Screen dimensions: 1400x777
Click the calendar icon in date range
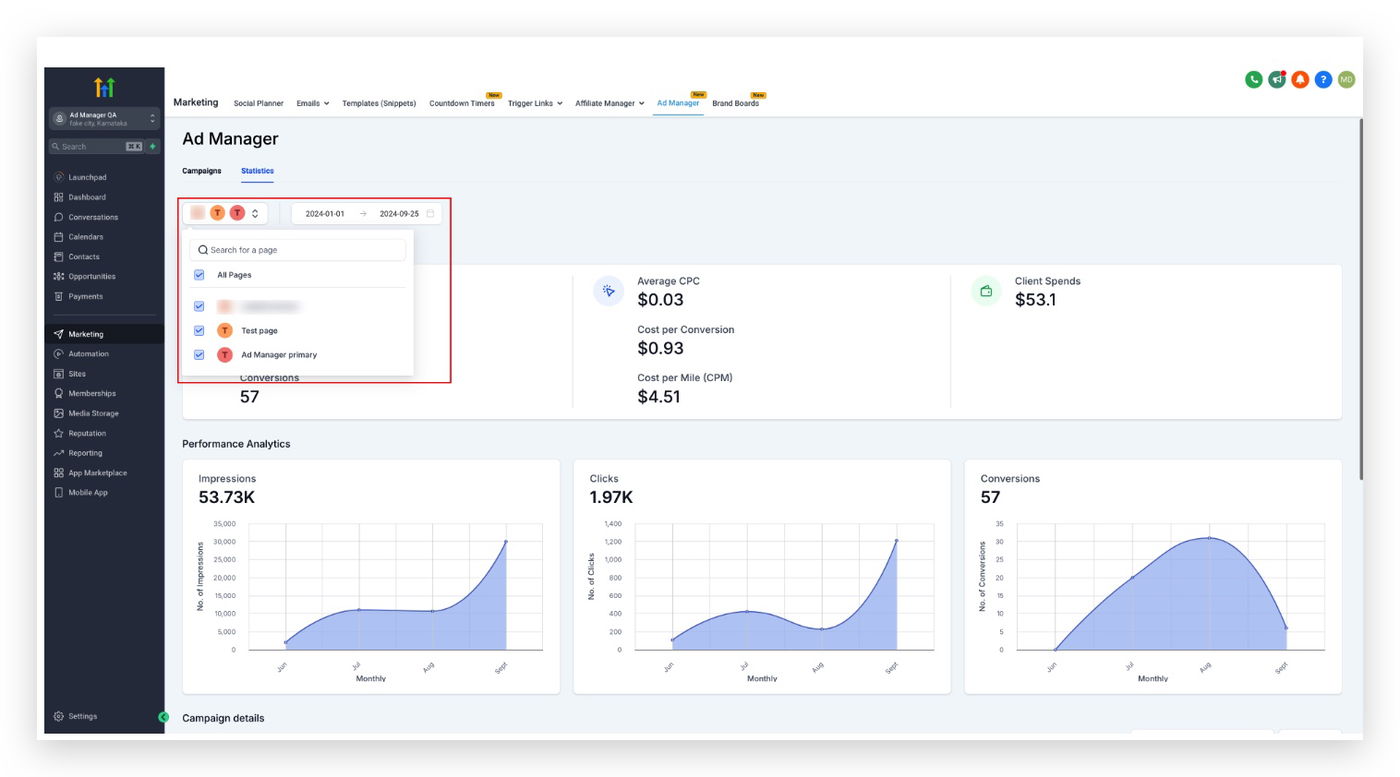[430, 214]
